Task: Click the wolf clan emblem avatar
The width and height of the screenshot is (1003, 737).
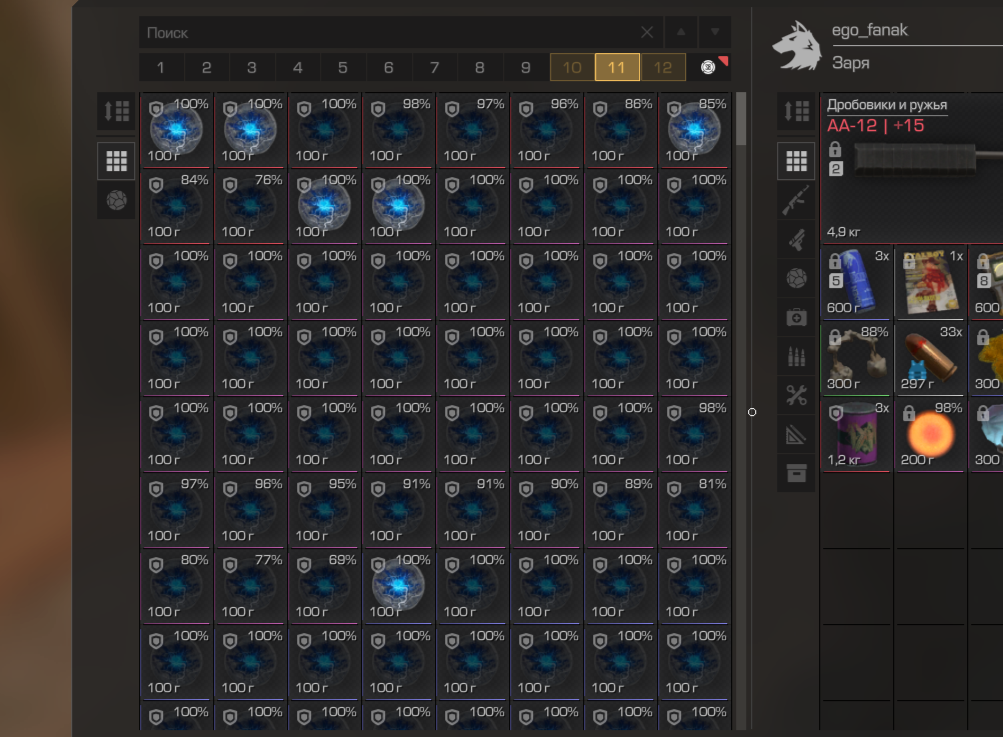Action: (796, 45)
